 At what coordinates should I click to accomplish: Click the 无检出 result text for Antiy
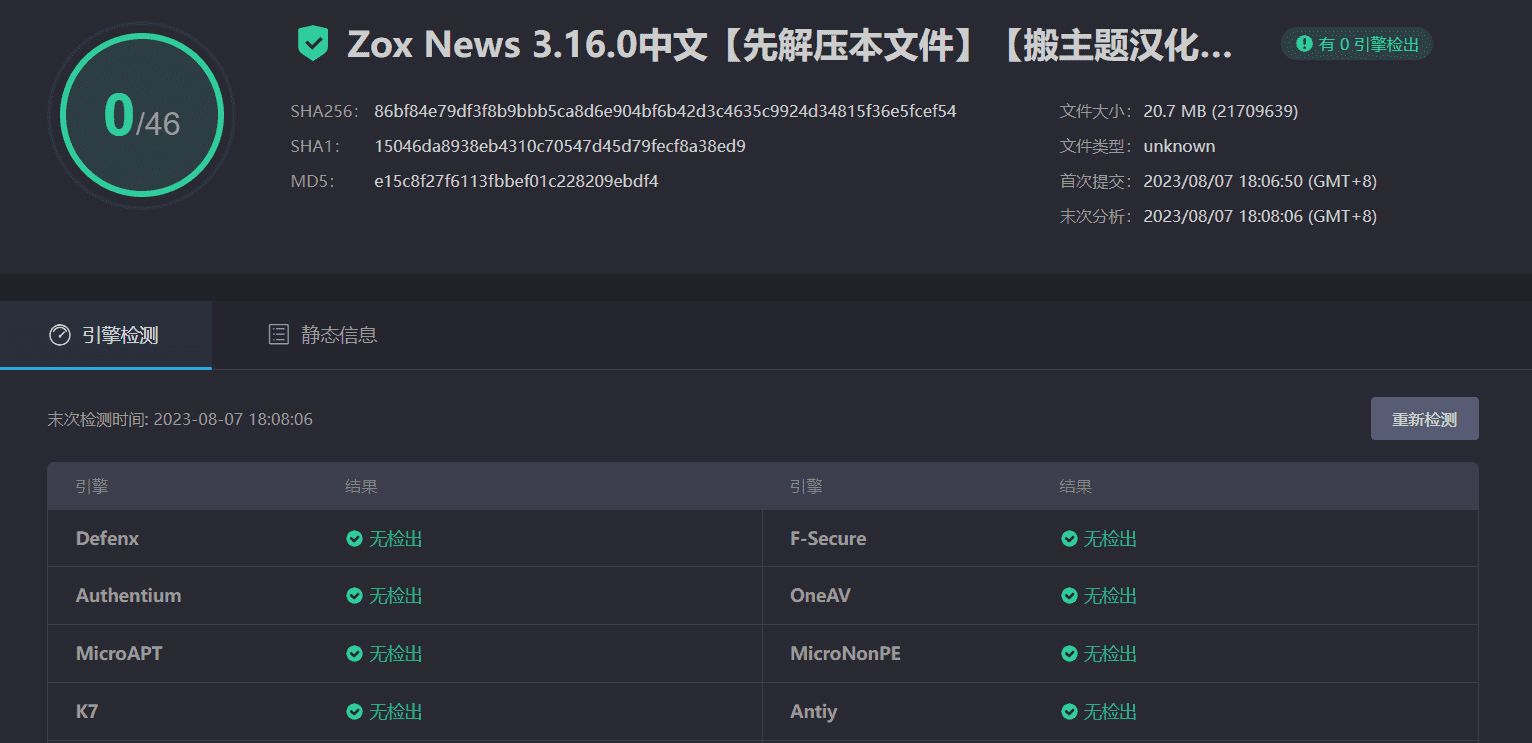coord(1111,712)
